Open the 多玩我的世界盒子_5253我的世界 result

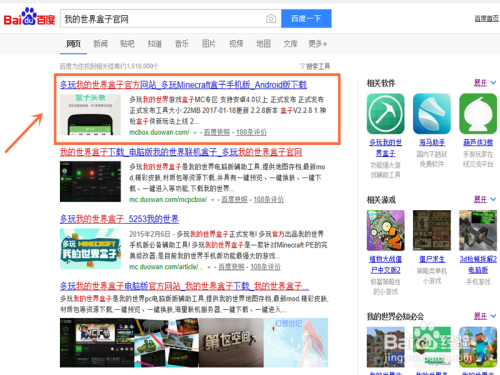[119, 219]
